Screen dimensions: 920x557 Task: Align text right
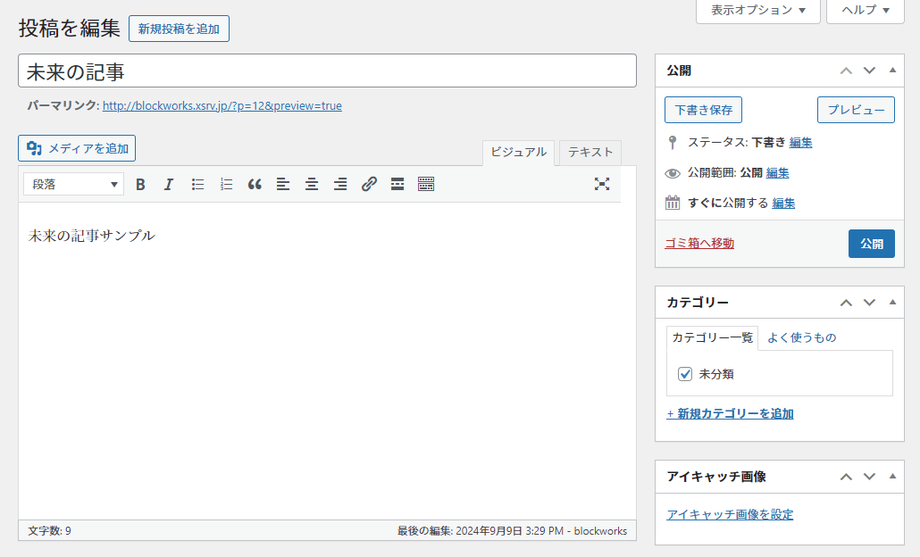[340, 184]
